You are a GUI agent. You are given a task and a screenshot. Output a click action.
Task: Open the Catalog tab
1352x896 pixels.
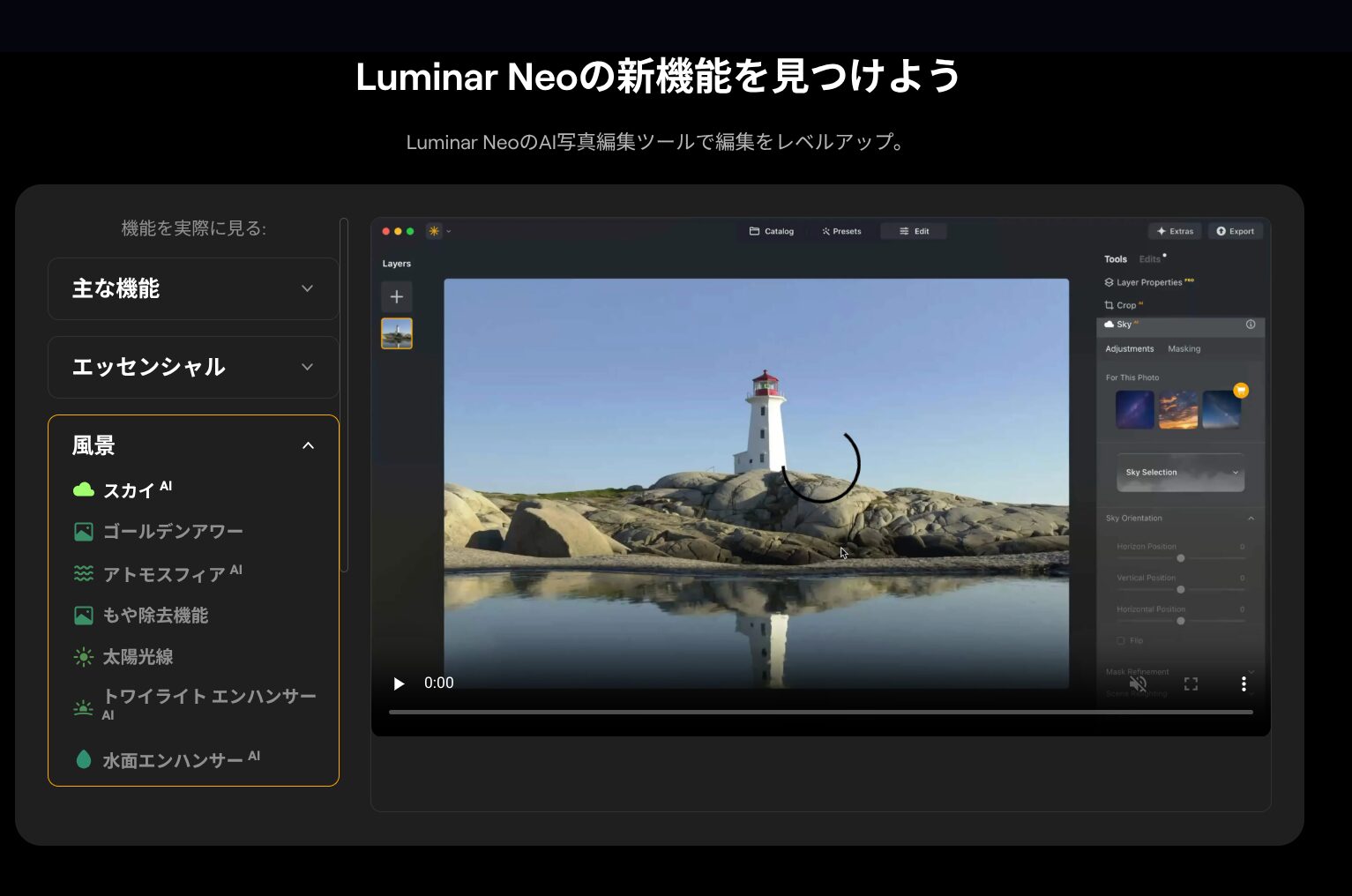772,231
